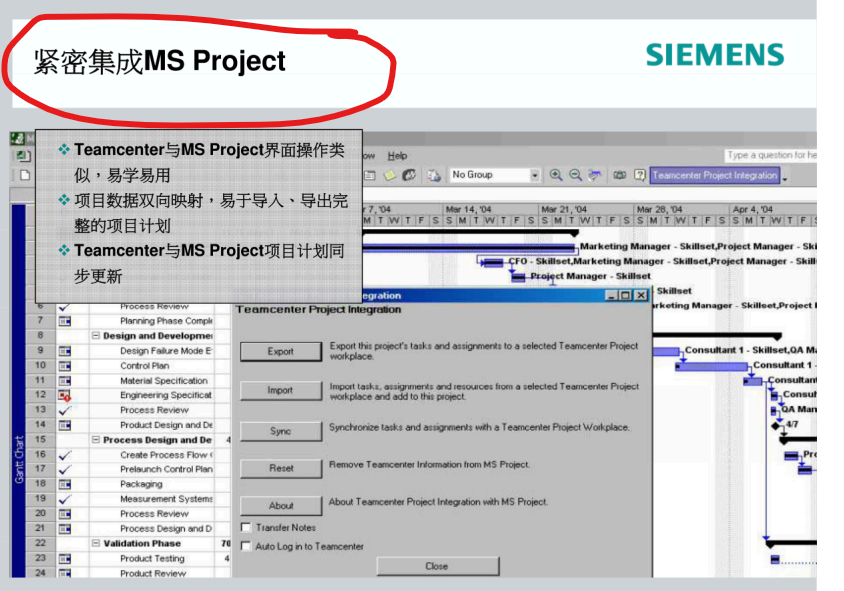The width and height of the screenshot is (844, 591).
Task: Select the Control Plan task row
Action: click(x=145, y=366)
